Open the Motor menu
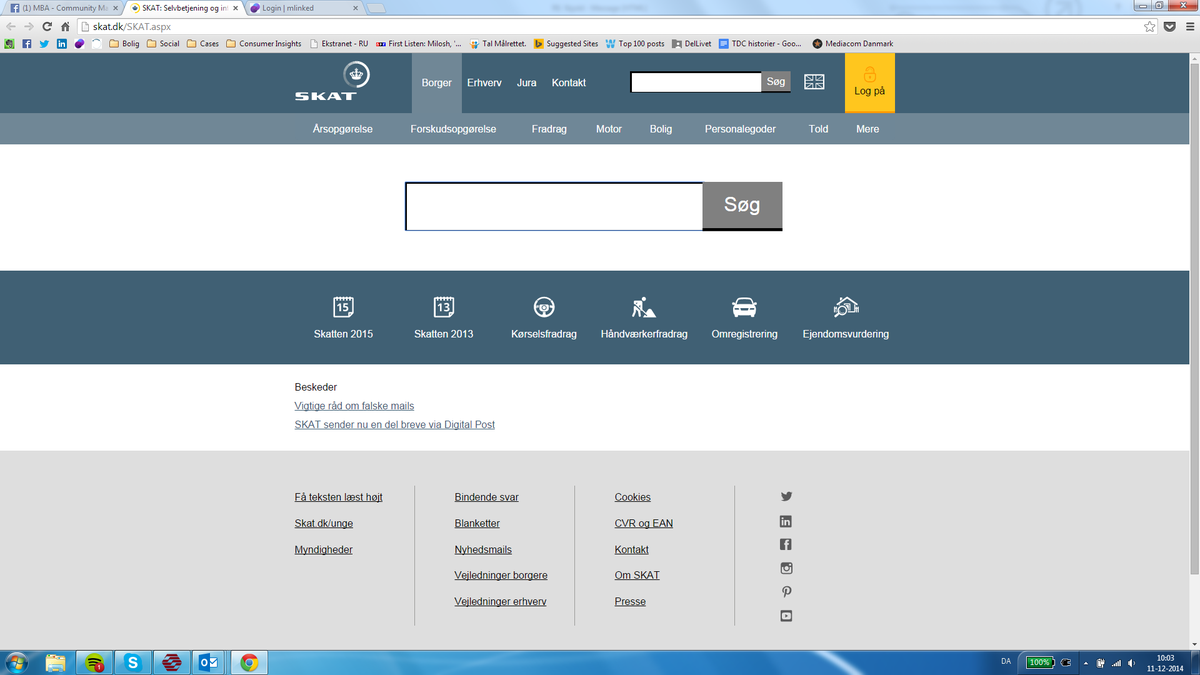1200x675 pixels. pyautogui.click(x=609, y=129)
